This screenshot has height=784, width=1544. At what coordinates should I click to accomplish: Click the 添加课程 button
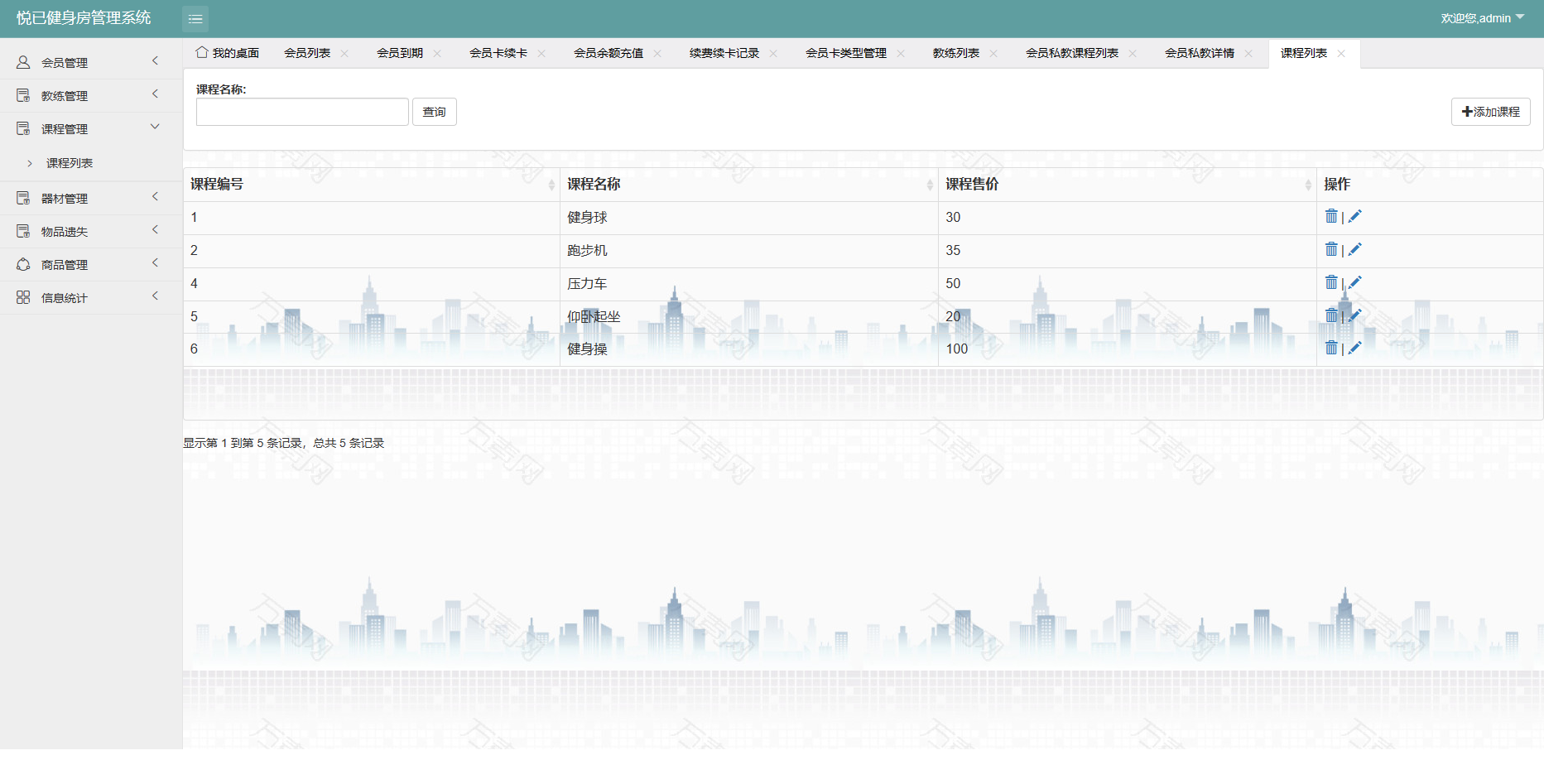coord(1490,112)
